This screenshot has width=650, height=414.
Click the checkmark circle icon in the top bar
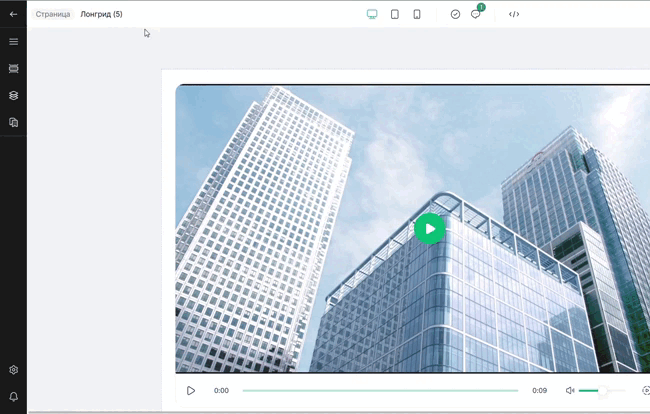455,15
